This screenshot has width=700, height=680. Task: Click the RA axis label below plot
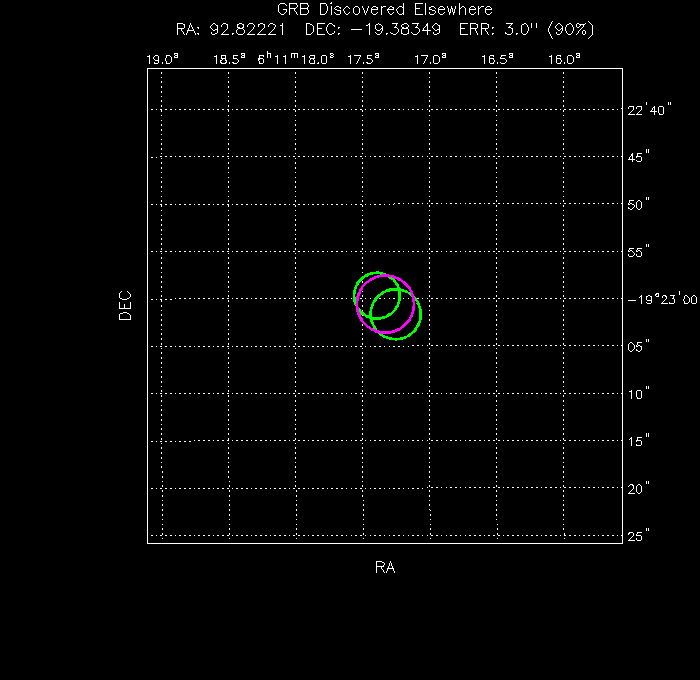385,567
